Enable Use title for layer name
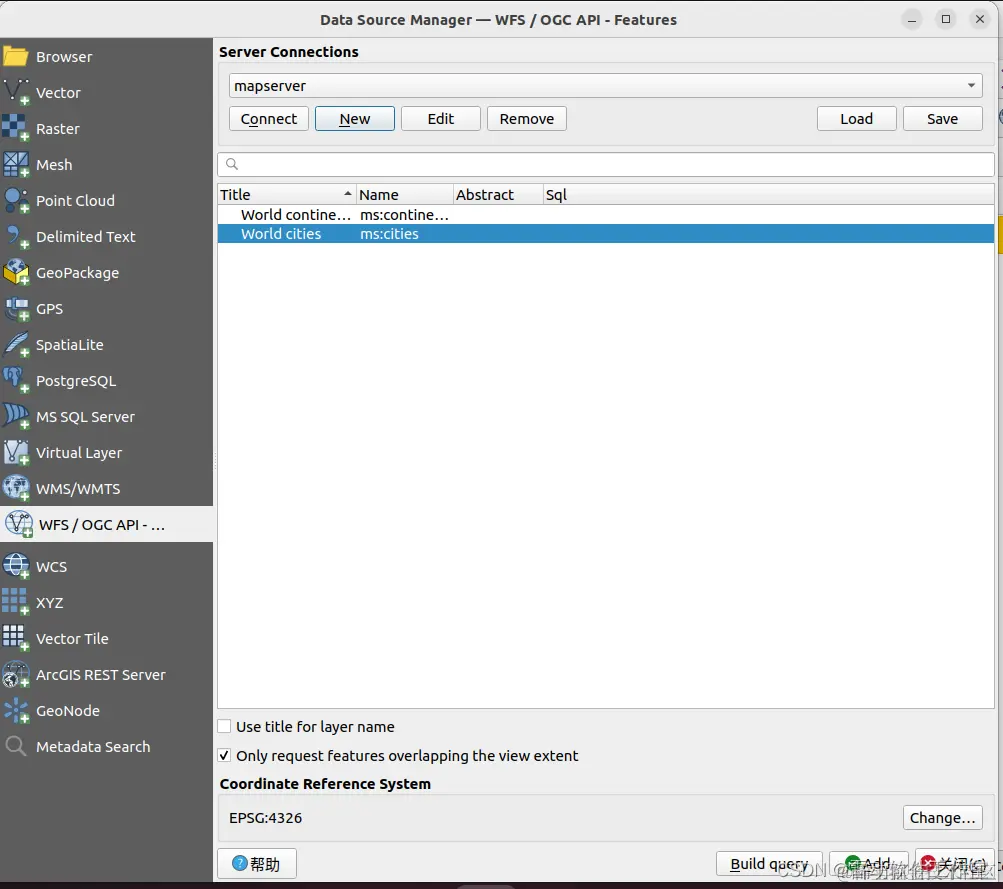The width and height of the screenshot is (1003, 889). (x=224, y=727)
